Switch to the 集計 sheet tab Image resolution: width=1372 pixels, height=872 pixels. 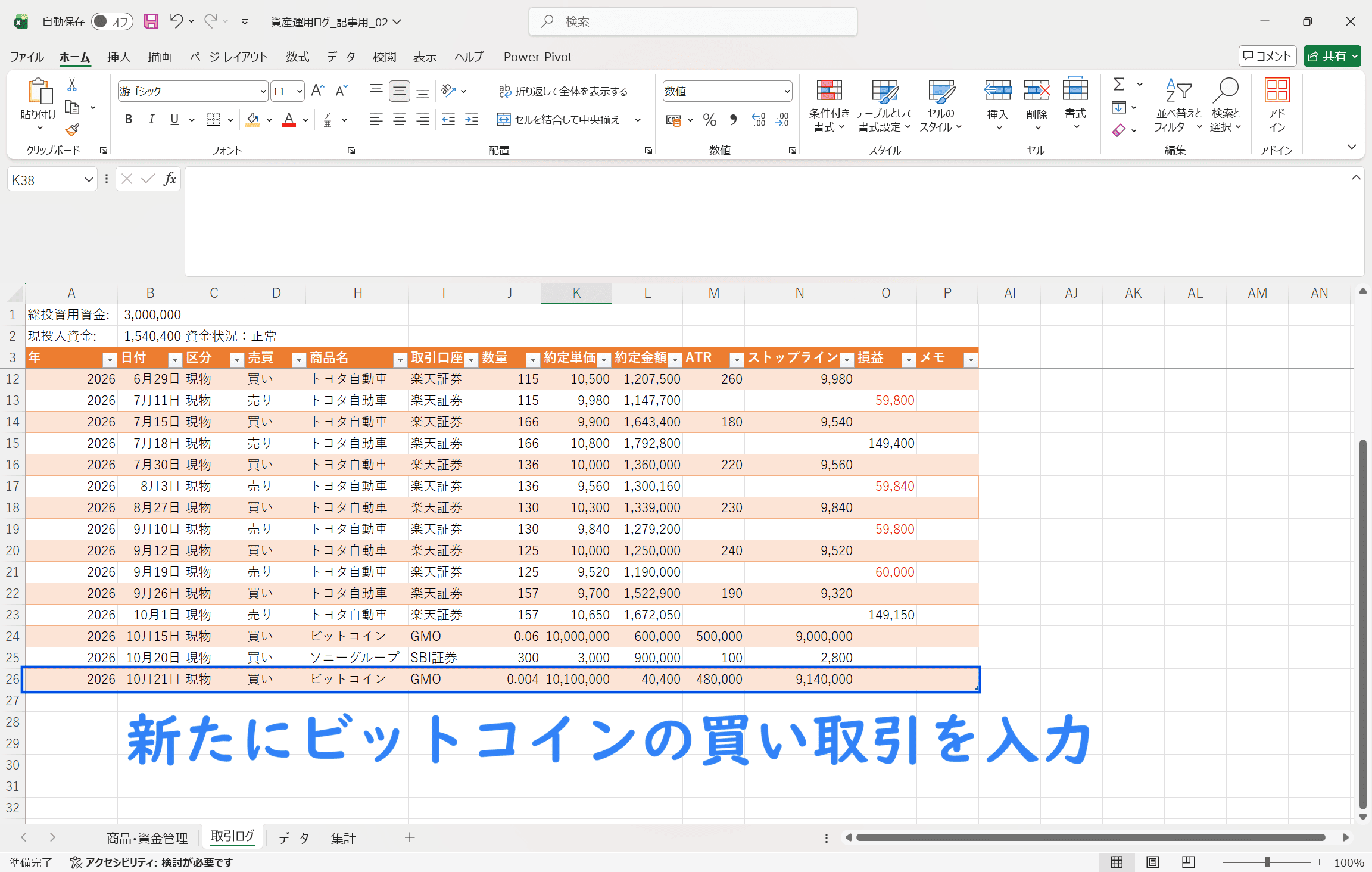[343, 838]
